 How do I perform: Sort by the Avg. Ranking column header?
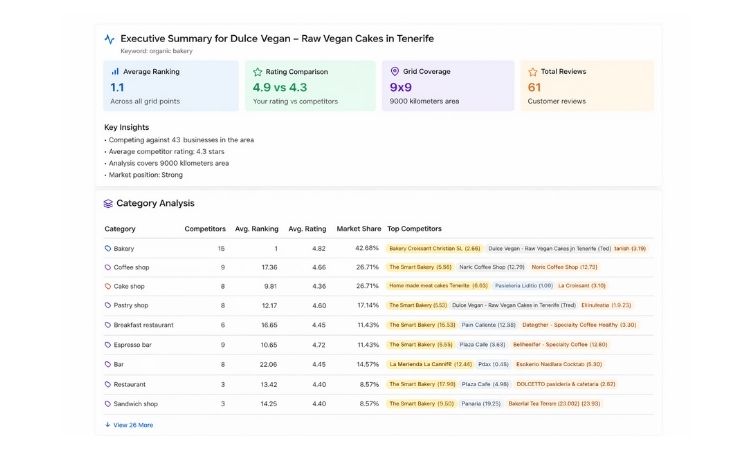tap(256, 229)
